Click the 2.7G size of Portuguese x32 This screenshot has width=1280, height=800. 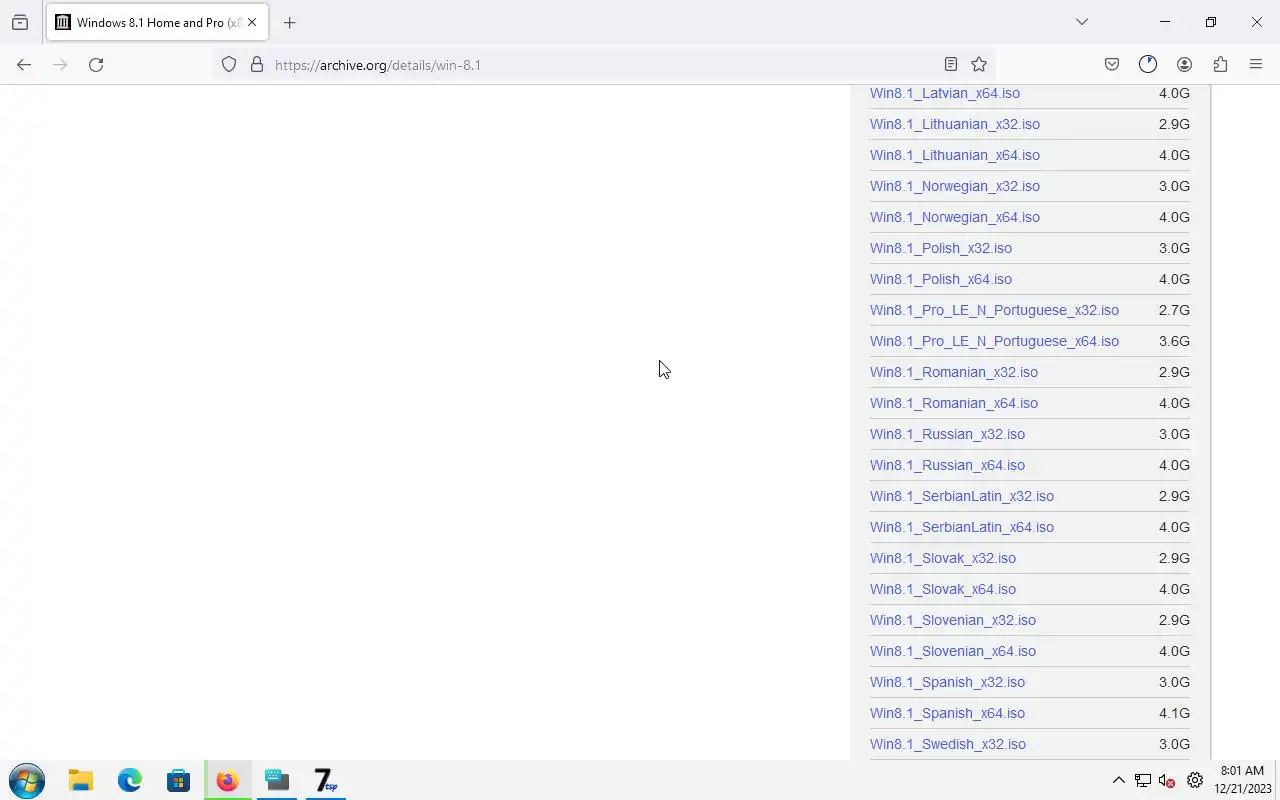(1174, 310)
